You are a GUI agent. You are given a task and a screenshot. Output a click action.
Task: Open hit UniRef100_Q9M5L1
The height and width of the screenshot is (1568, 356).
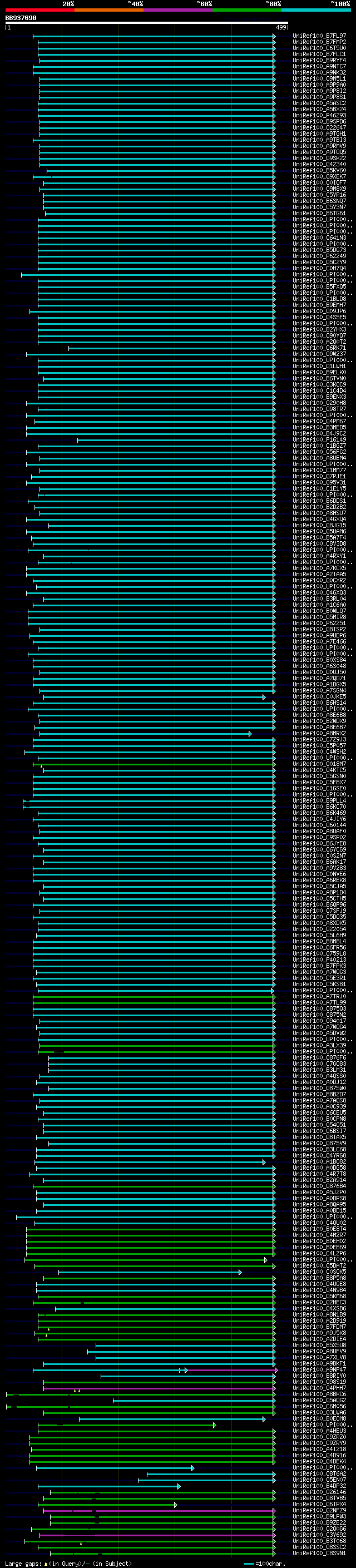pyautogui.click(x=319, y=78)
